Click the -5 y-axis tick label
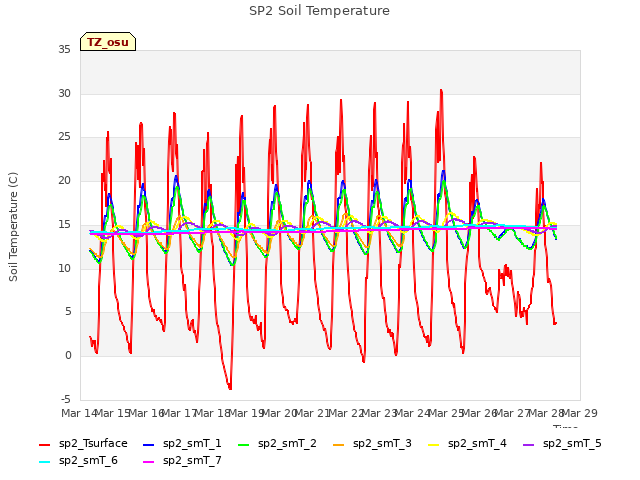640x480 pixels. point(66,399)
